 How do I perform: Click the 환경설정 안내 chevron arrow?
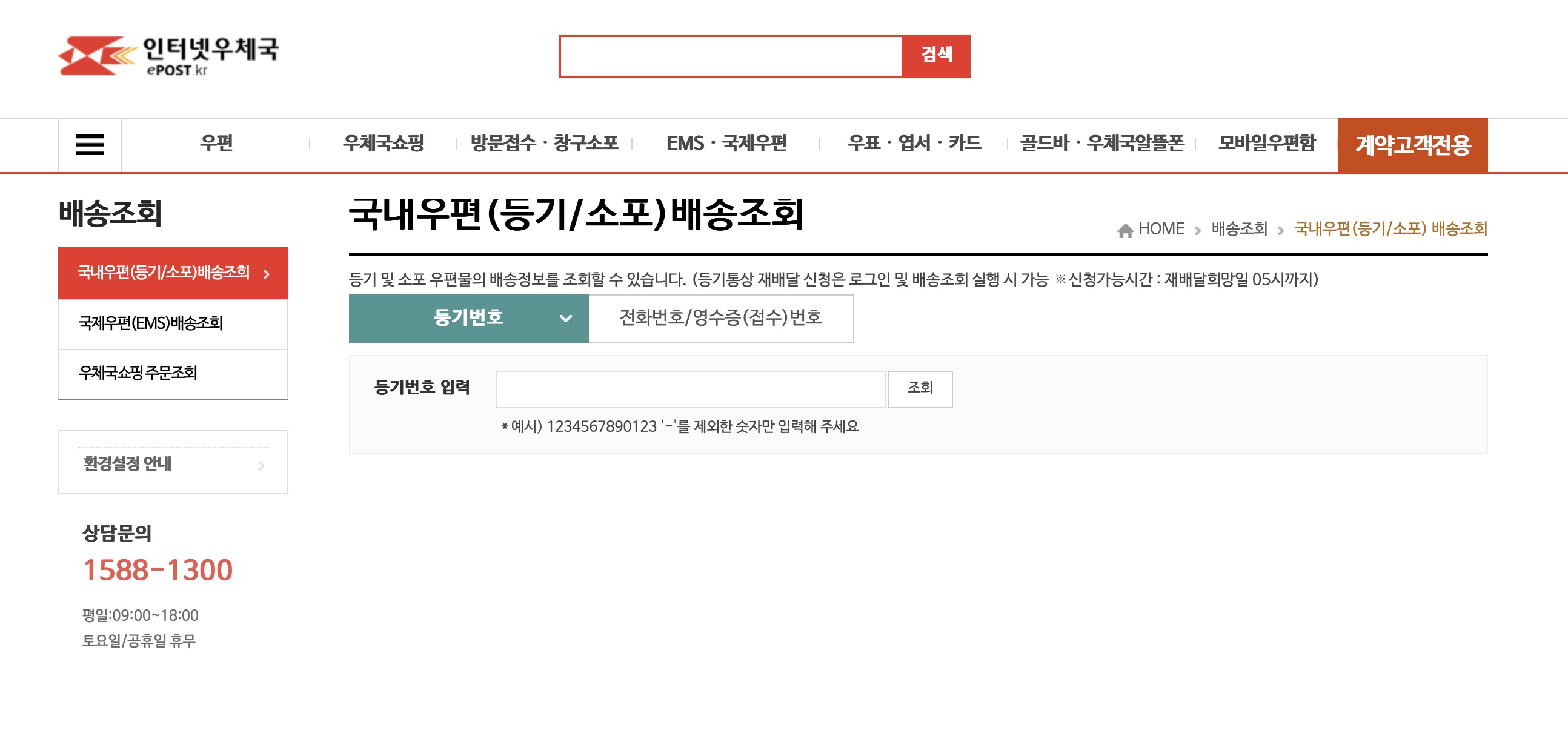(x=262, y=466)
